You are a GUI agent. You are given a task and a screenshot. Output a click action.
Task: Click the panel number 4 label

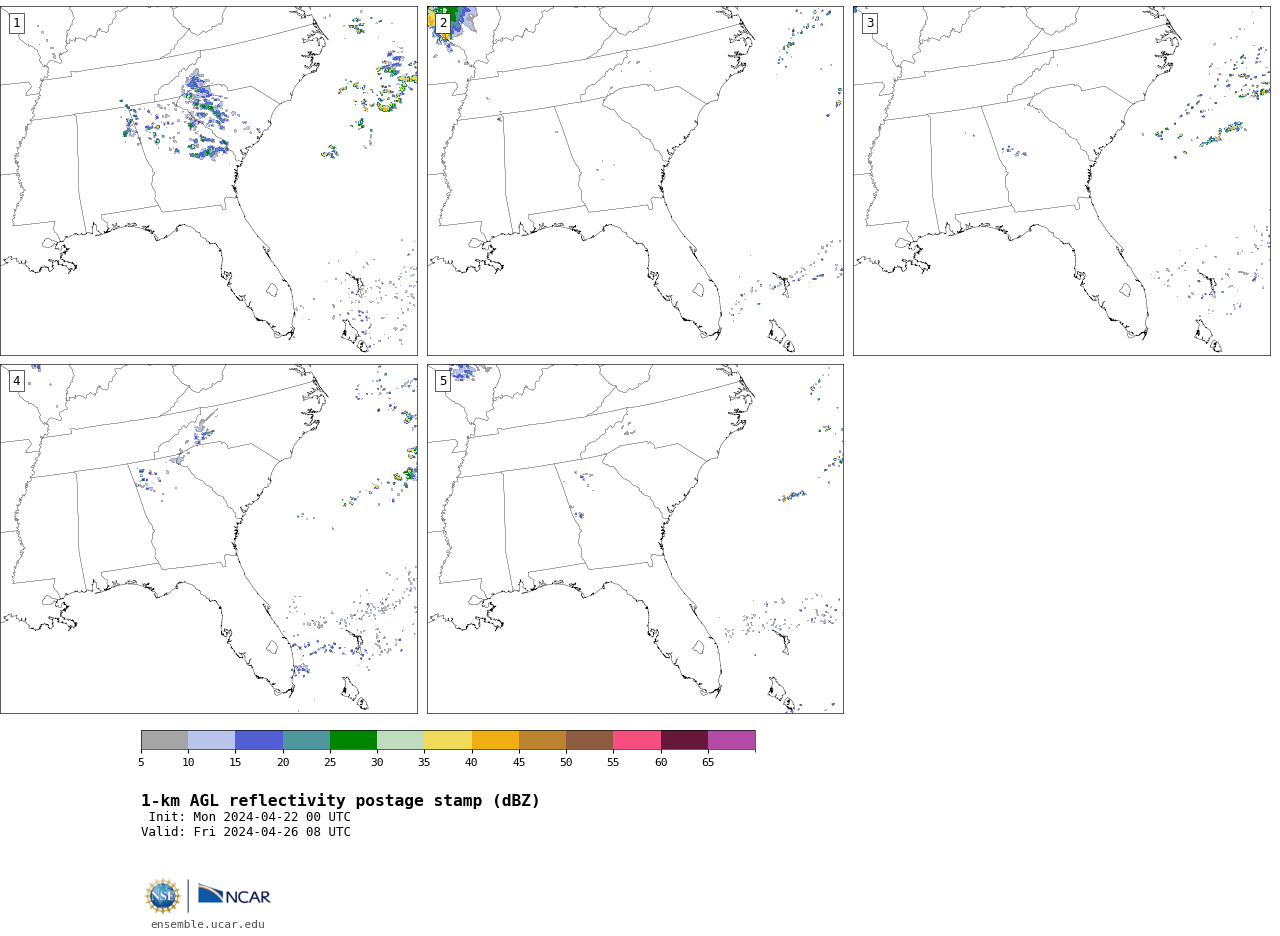(x=16, y=381)
